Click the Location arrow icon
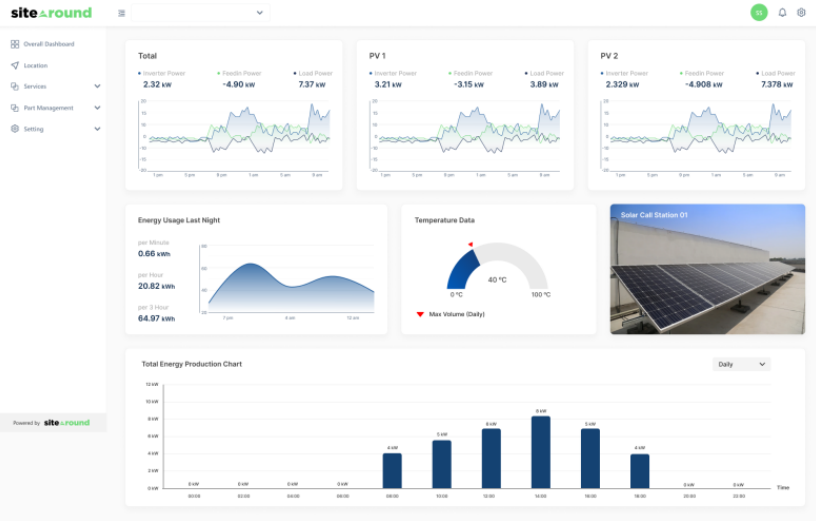Image resolution: width=816 pixels, height=521 pixels. click(15, 65)
